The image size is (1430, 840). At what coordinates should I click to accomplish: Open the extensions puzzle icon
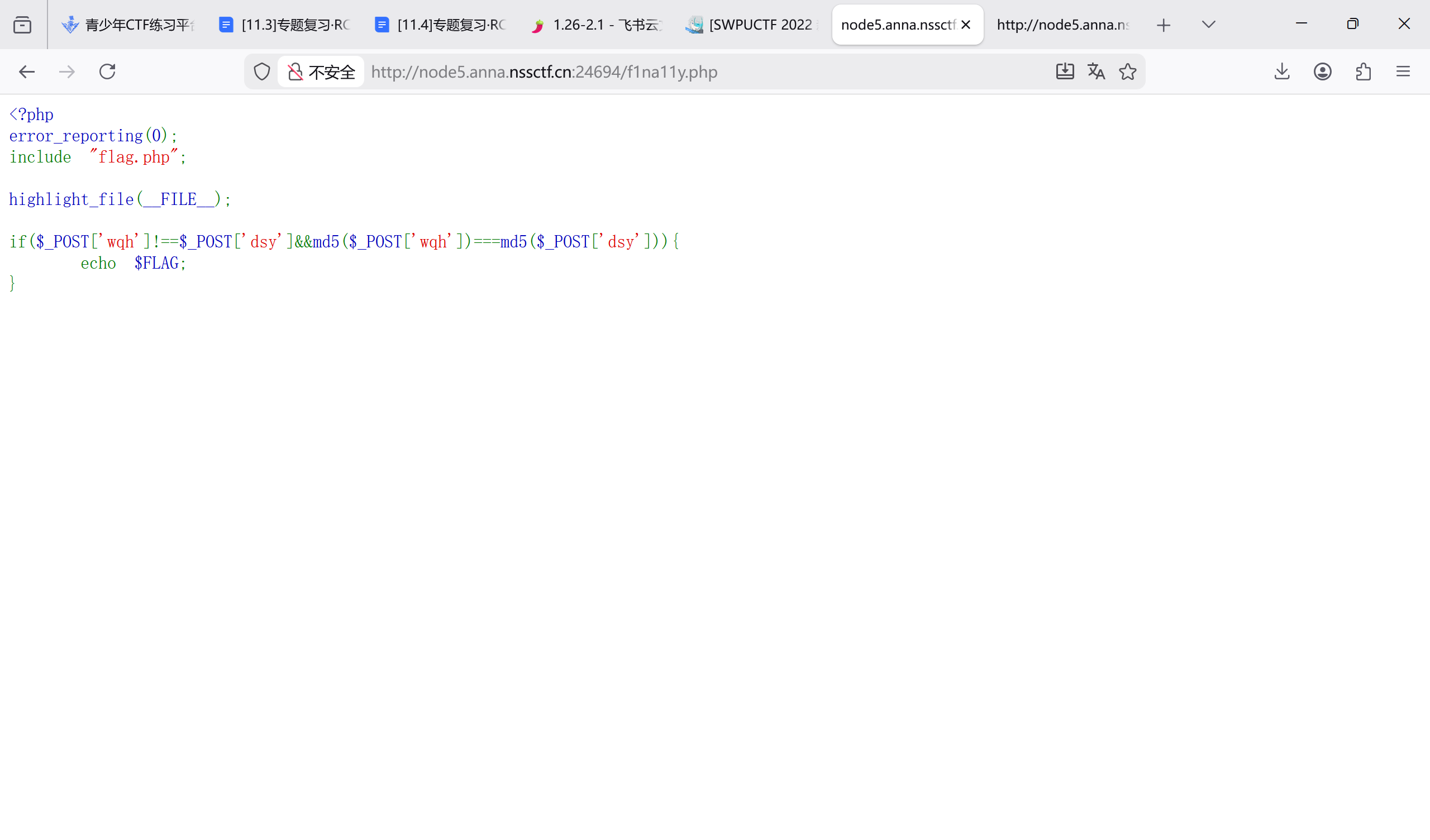click(x=1363, y=71)
